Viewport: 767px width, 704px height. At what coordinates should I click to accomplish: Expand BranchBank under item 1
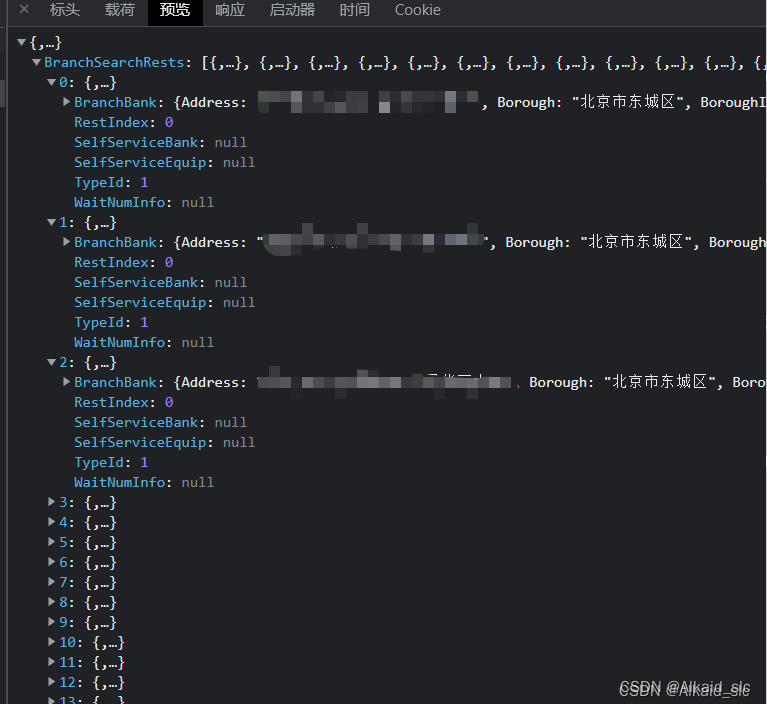pyautogui.click(x=67, y=242)
